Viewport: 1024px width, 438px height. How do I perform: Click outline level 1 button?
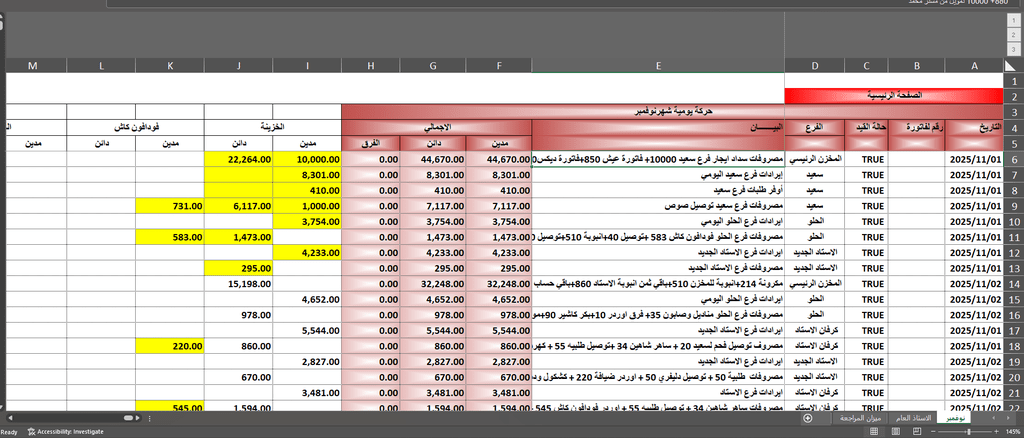(1012, 19)
